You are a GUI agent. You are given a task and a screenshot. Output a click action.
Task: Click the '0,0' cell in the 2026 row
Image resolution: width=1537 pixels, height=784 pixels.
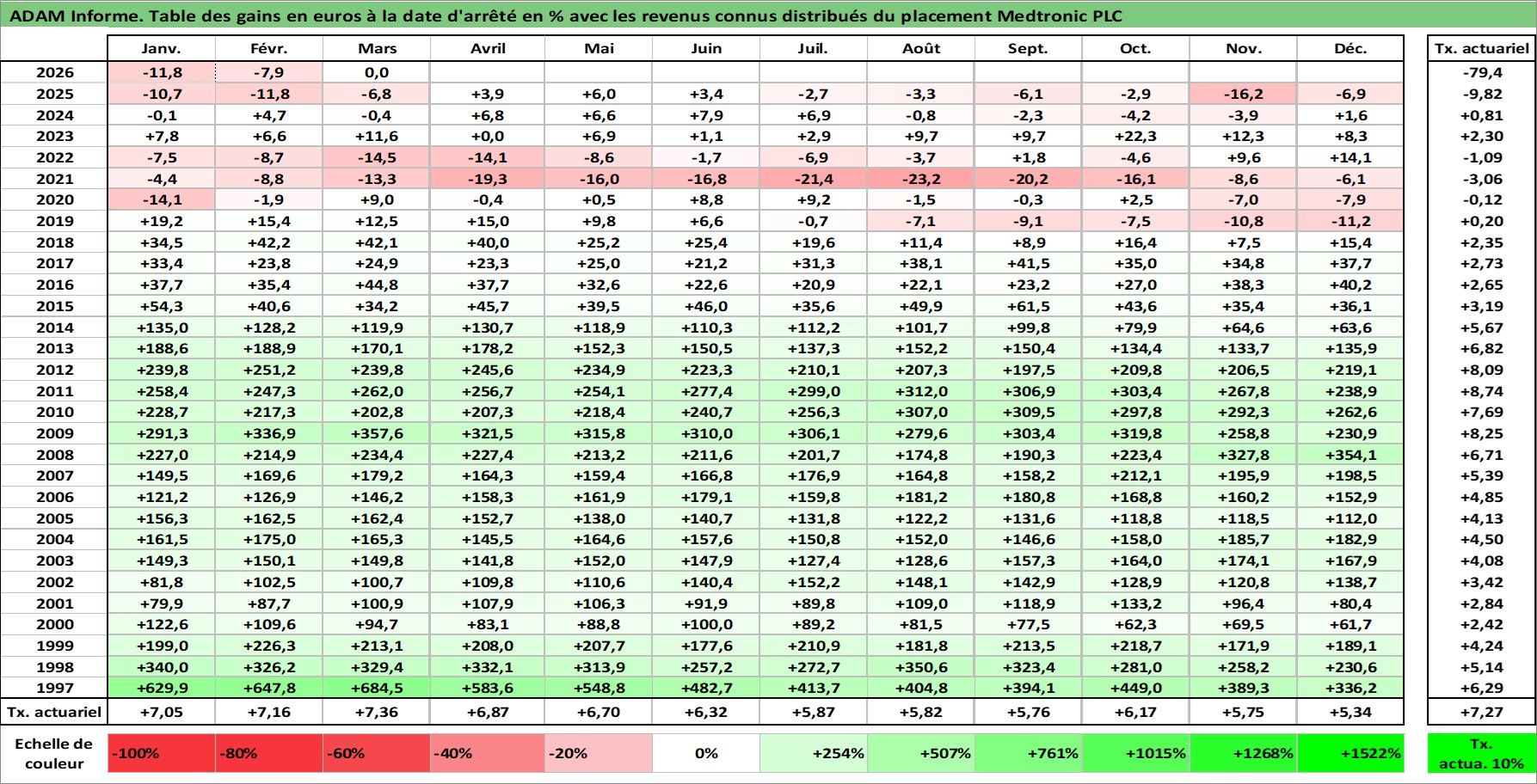pyautogui.click(x=377, y=73)
